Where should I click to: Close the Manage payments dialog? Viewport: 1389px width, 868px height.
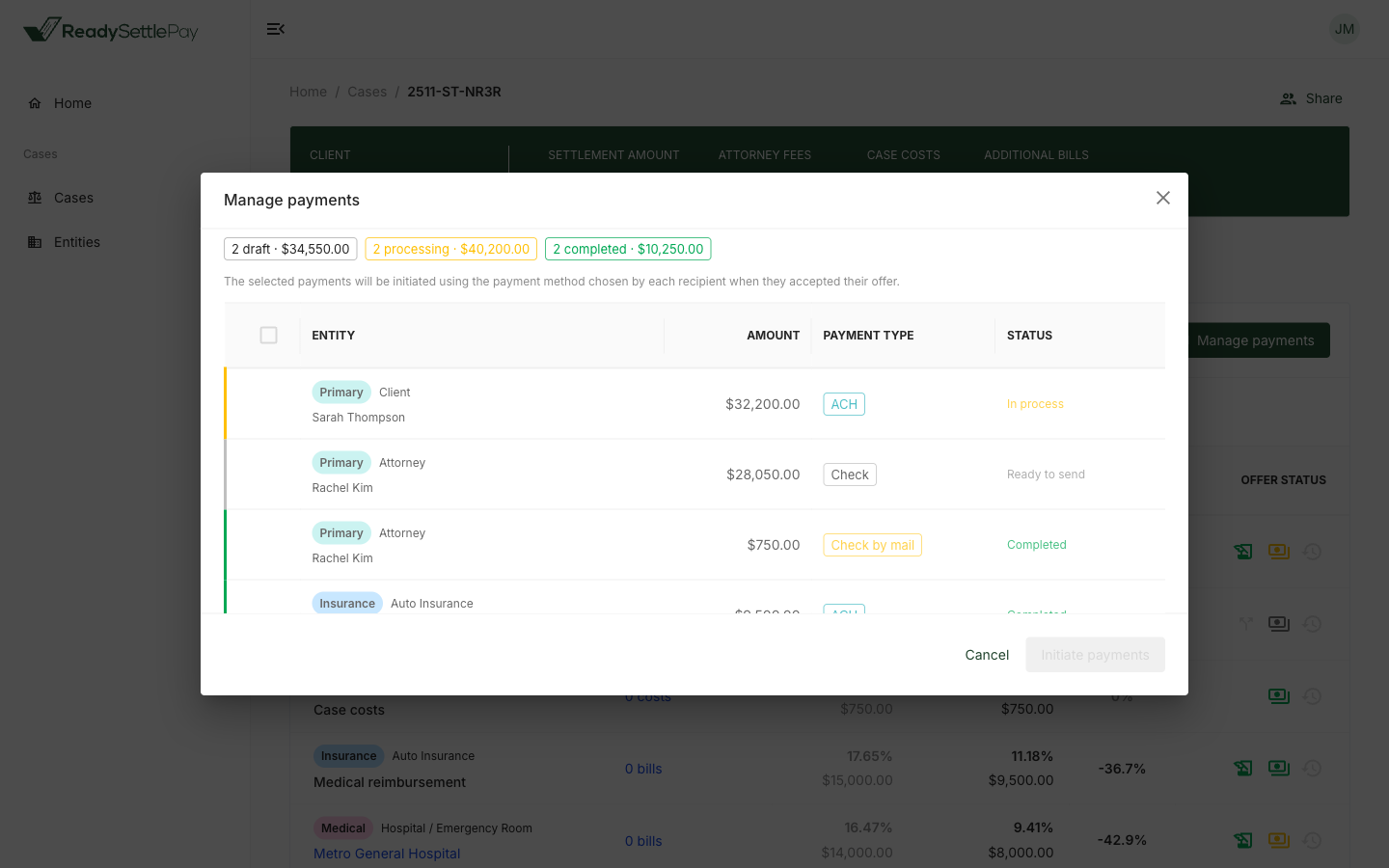coord(1162,198)
